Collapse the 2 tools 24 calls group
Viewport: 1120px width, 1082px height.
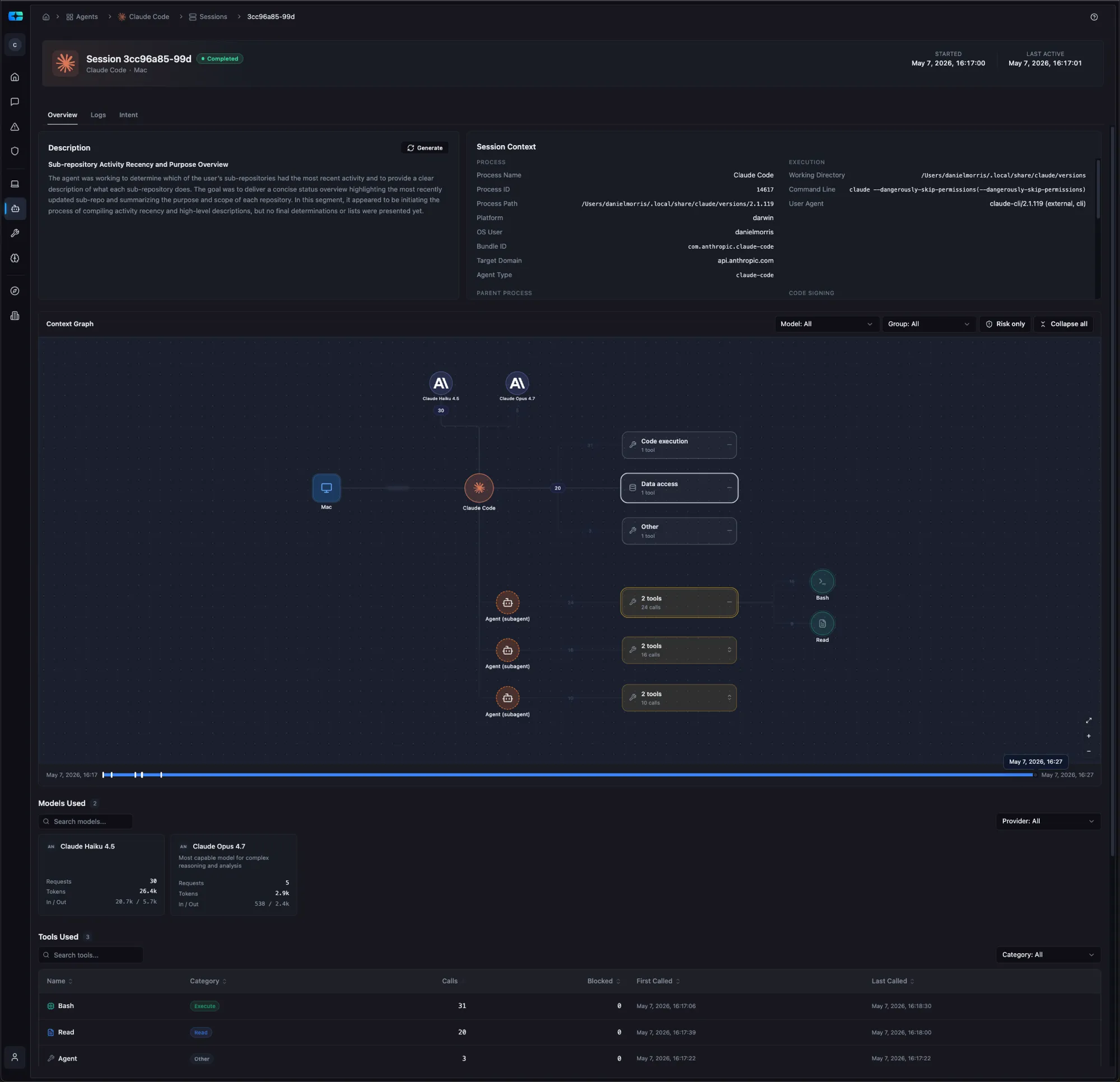(x=729, y=602)
